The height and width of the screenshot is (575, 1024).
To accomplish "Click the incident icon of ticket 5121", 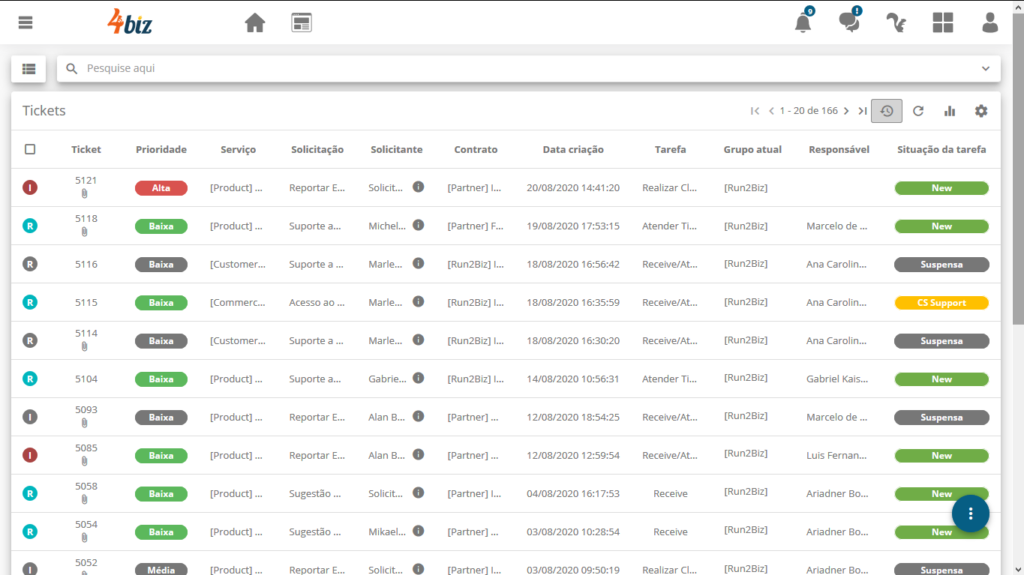I will click(30, 188).
